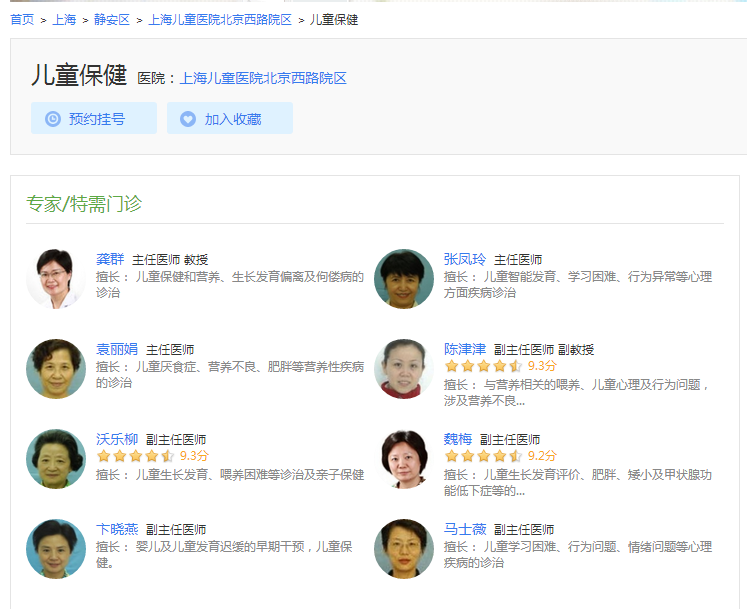Click 张凤玲's 擅长 specialty description

(578, 285)
